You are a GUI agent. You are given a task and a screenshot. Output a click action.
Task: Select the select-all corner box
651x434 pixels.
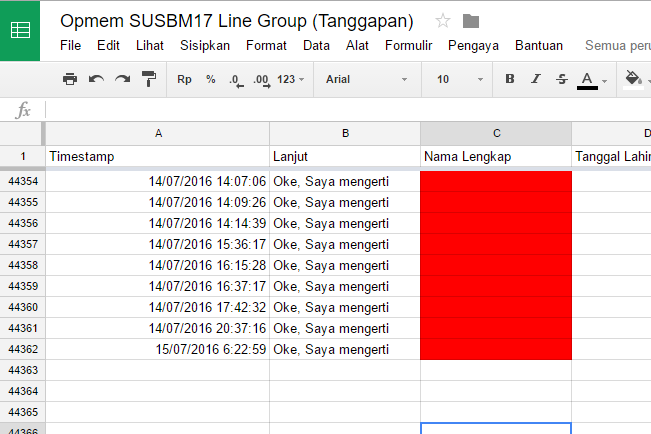click(22, 133)
